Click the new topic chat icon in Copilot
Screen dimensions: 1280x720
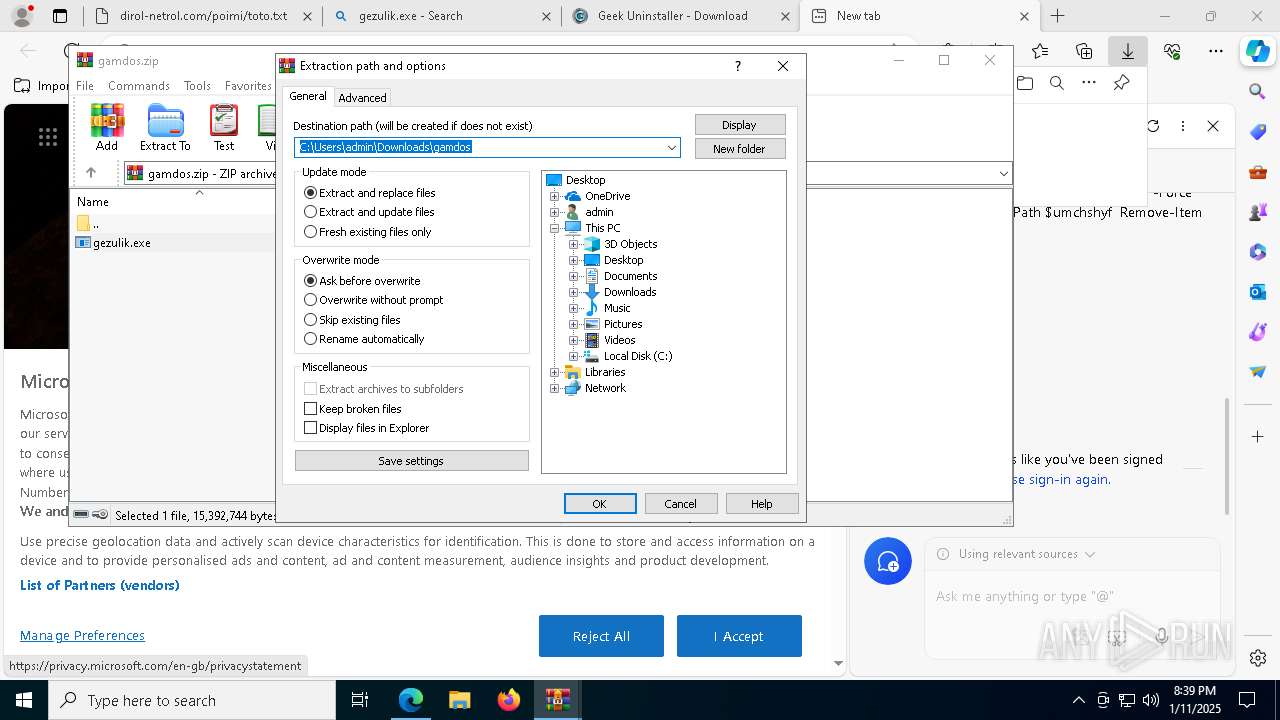coord(888,561)
